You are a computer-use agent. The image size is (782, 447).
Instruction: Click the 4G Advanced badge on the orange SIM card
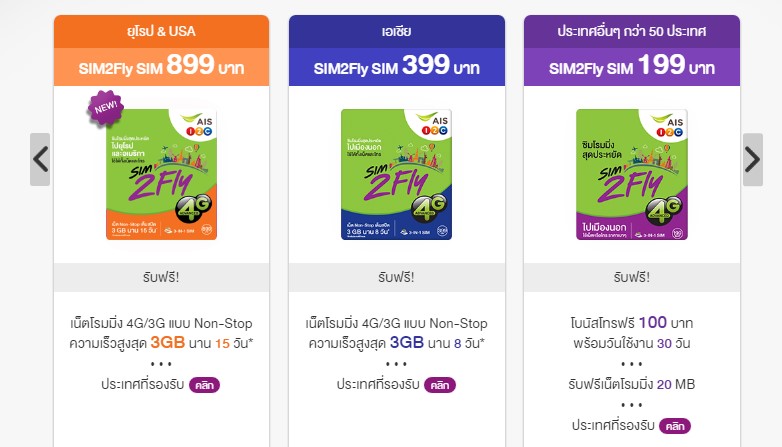click(194, 208)
